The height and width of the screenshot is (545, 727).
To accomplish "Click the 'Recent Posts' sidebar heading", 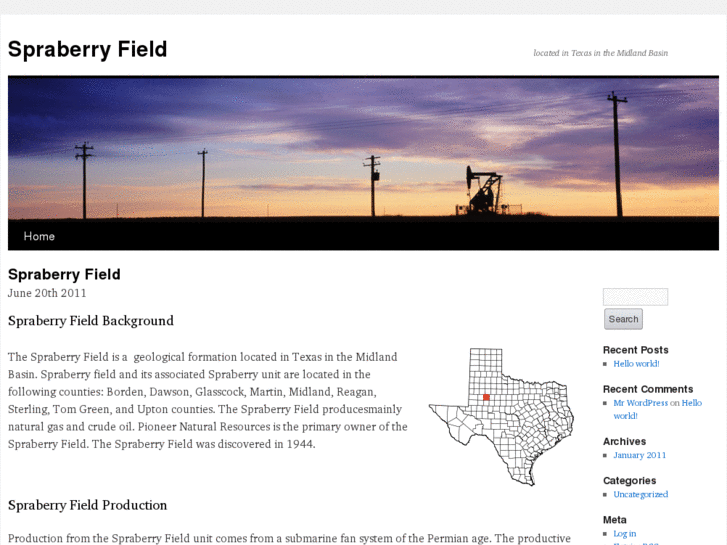I will pyautogui.click(x=635, y=350).
